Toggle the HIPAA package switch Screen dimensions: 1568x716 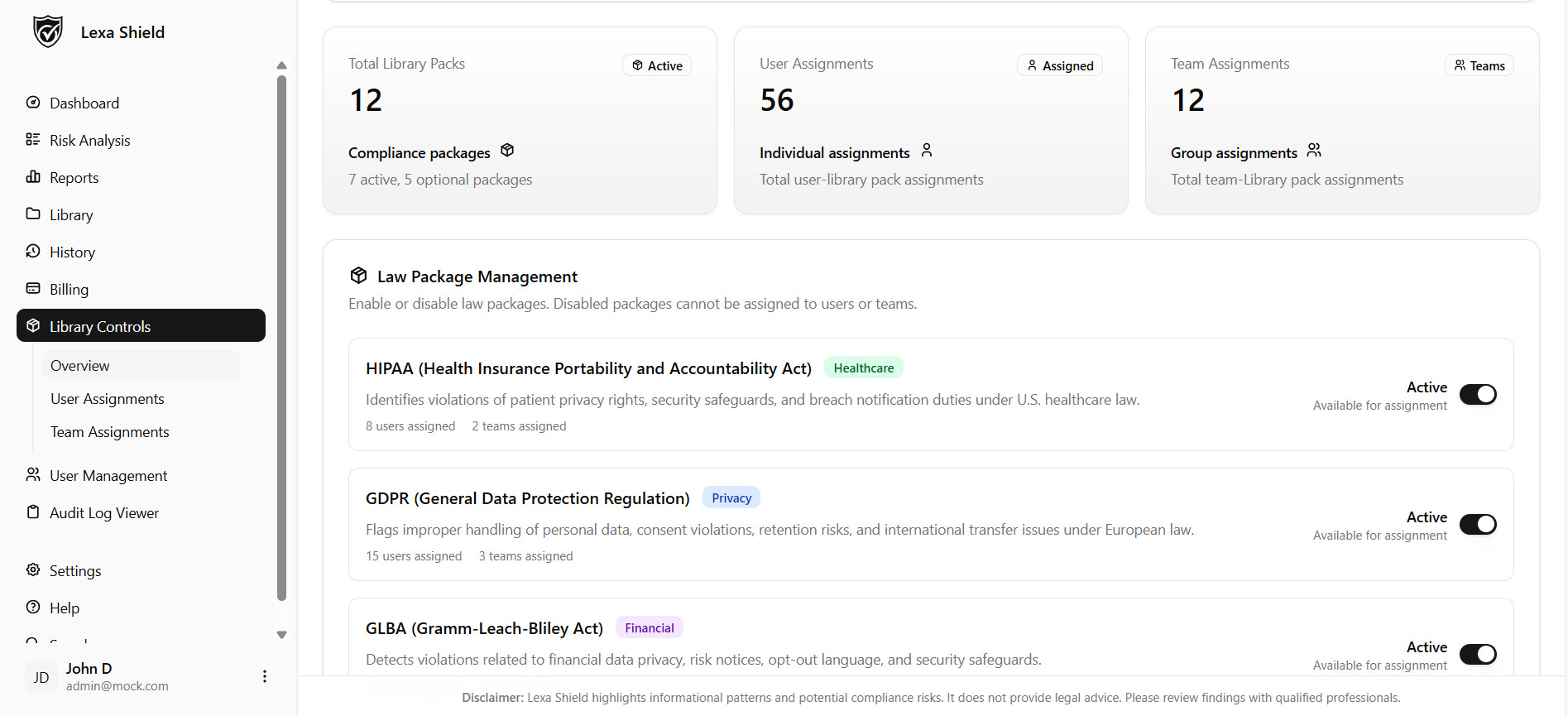(1478, 394)
